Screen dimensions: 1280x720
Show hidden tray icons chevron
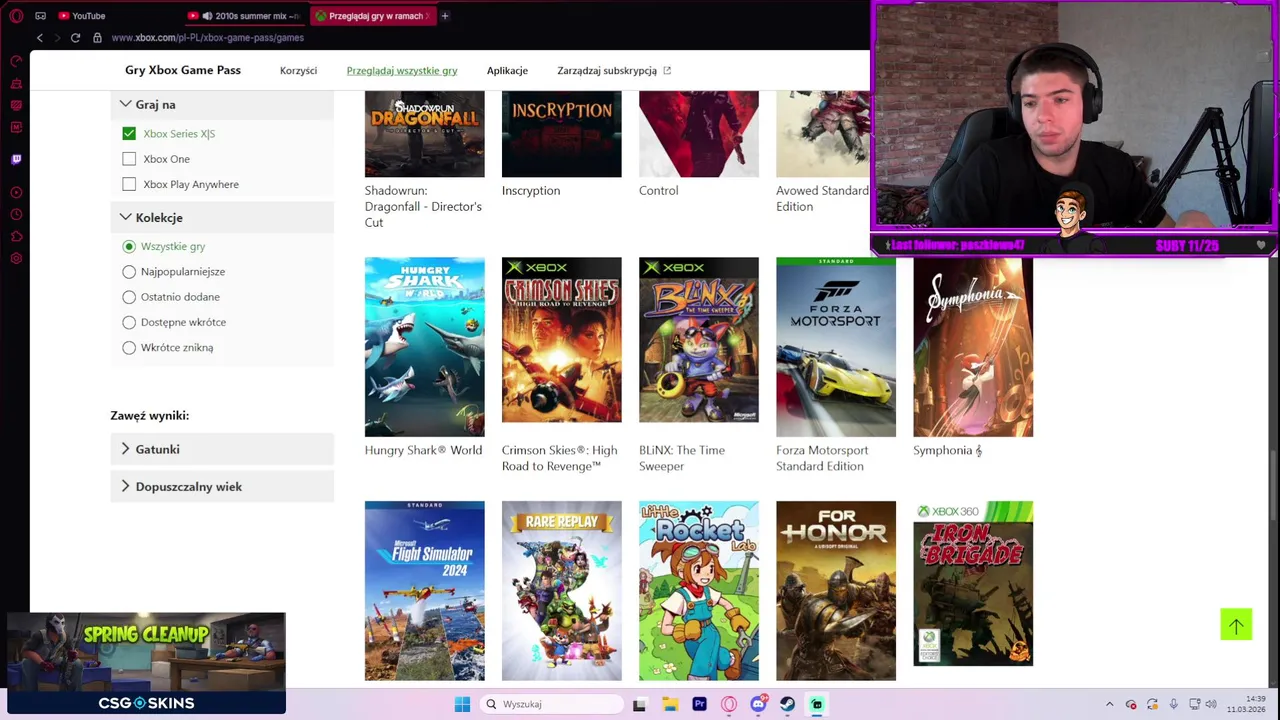[x=1109, y=704]
